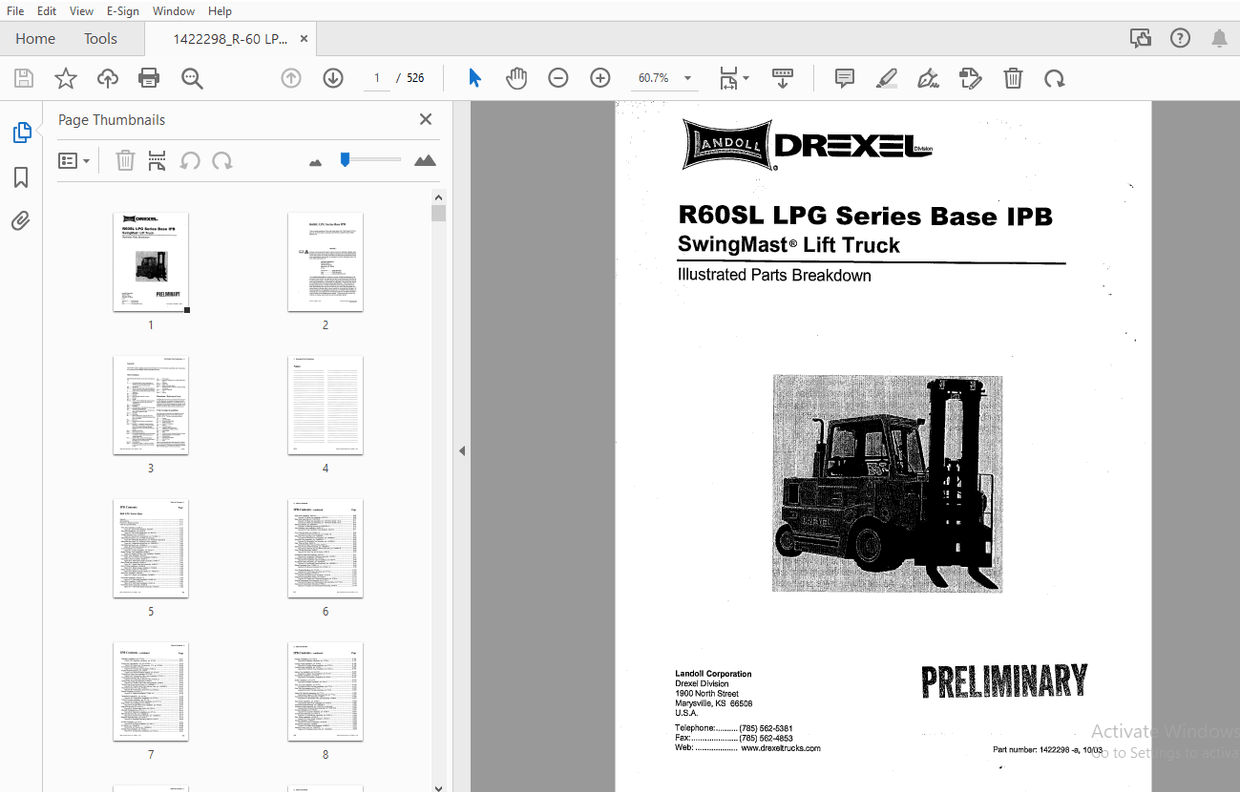The height and width of the screenshot is (792, 1240).
Task: Add document to favorites with star icon
Action: (x=65, y=78)
